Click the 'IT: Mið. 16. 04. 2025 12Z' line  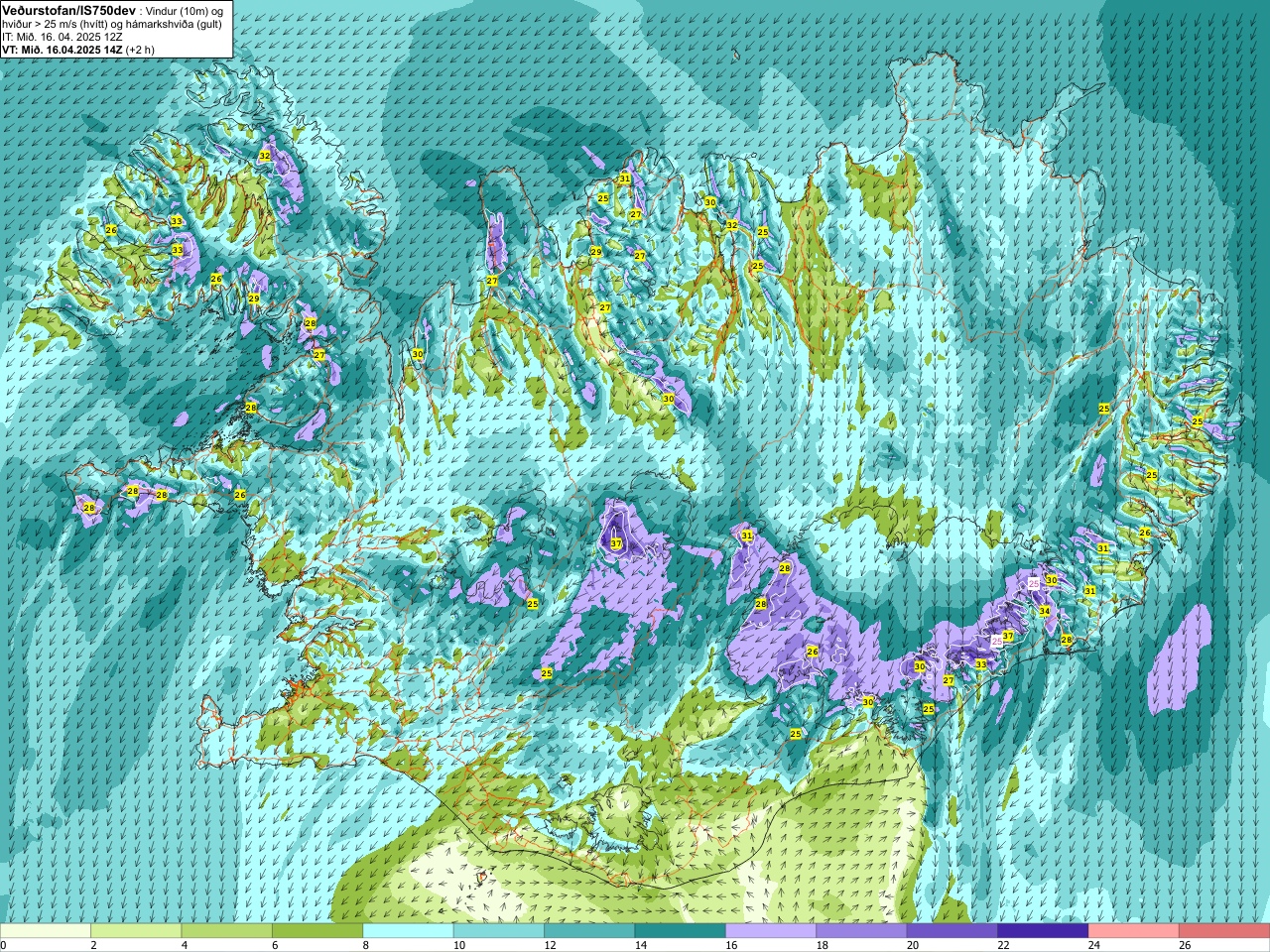[63, 37]
